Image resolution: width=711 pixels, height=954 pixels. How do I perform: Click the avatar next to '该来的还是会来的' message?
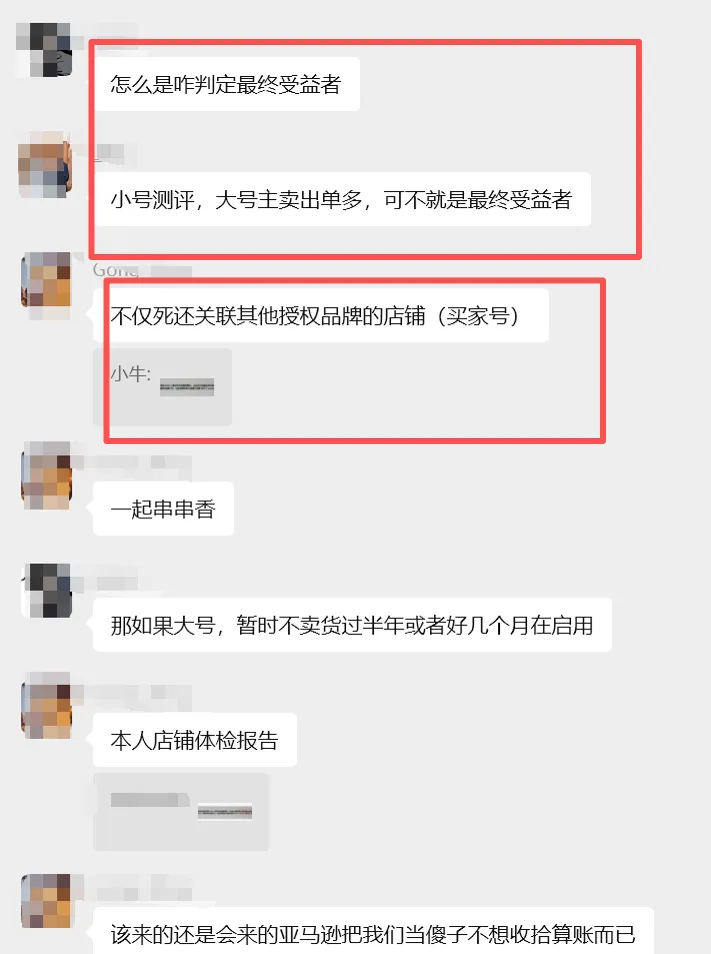(47, 901)
